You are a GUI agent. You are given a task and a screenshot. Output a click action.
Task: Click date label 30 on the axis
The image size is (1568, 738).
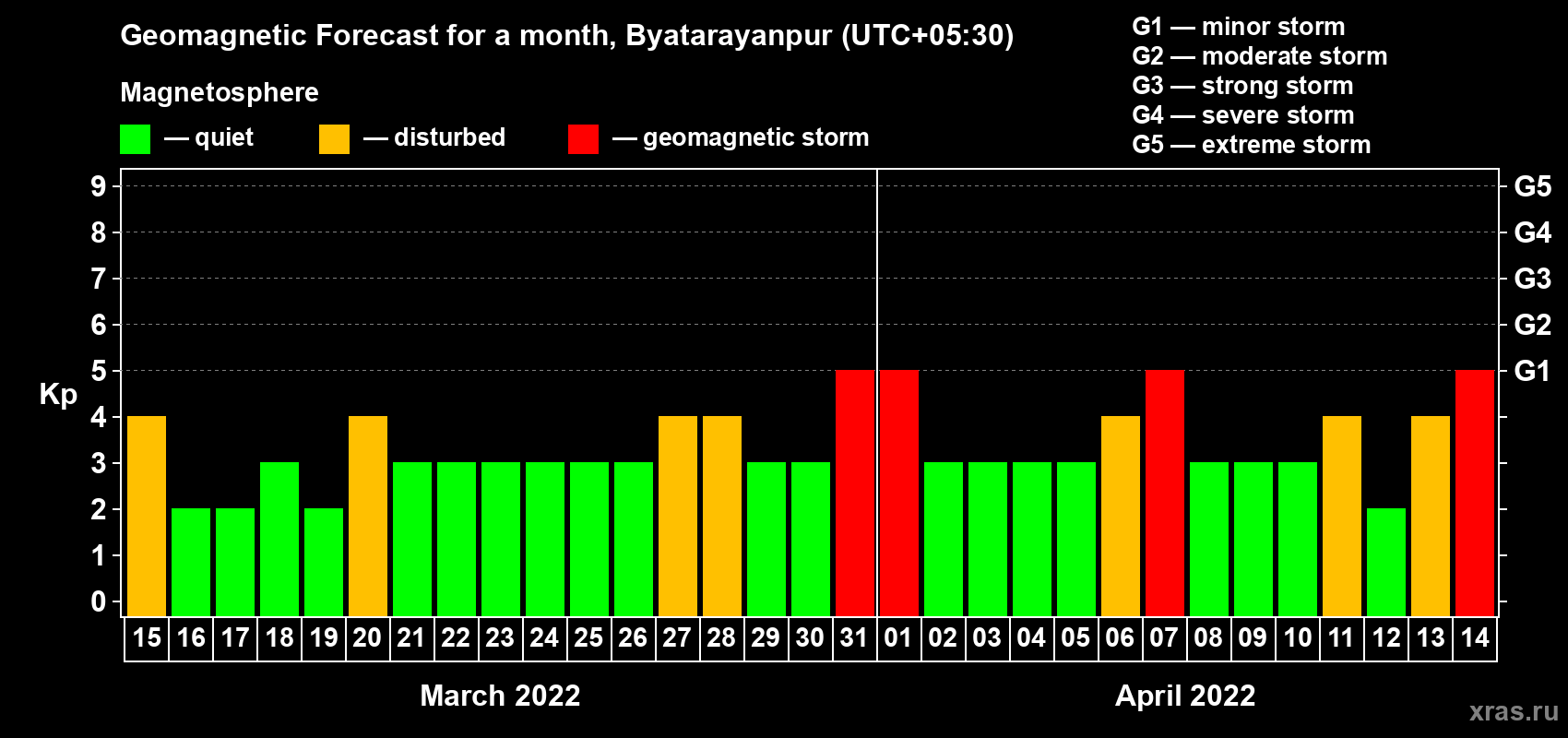tap(810, 637)
